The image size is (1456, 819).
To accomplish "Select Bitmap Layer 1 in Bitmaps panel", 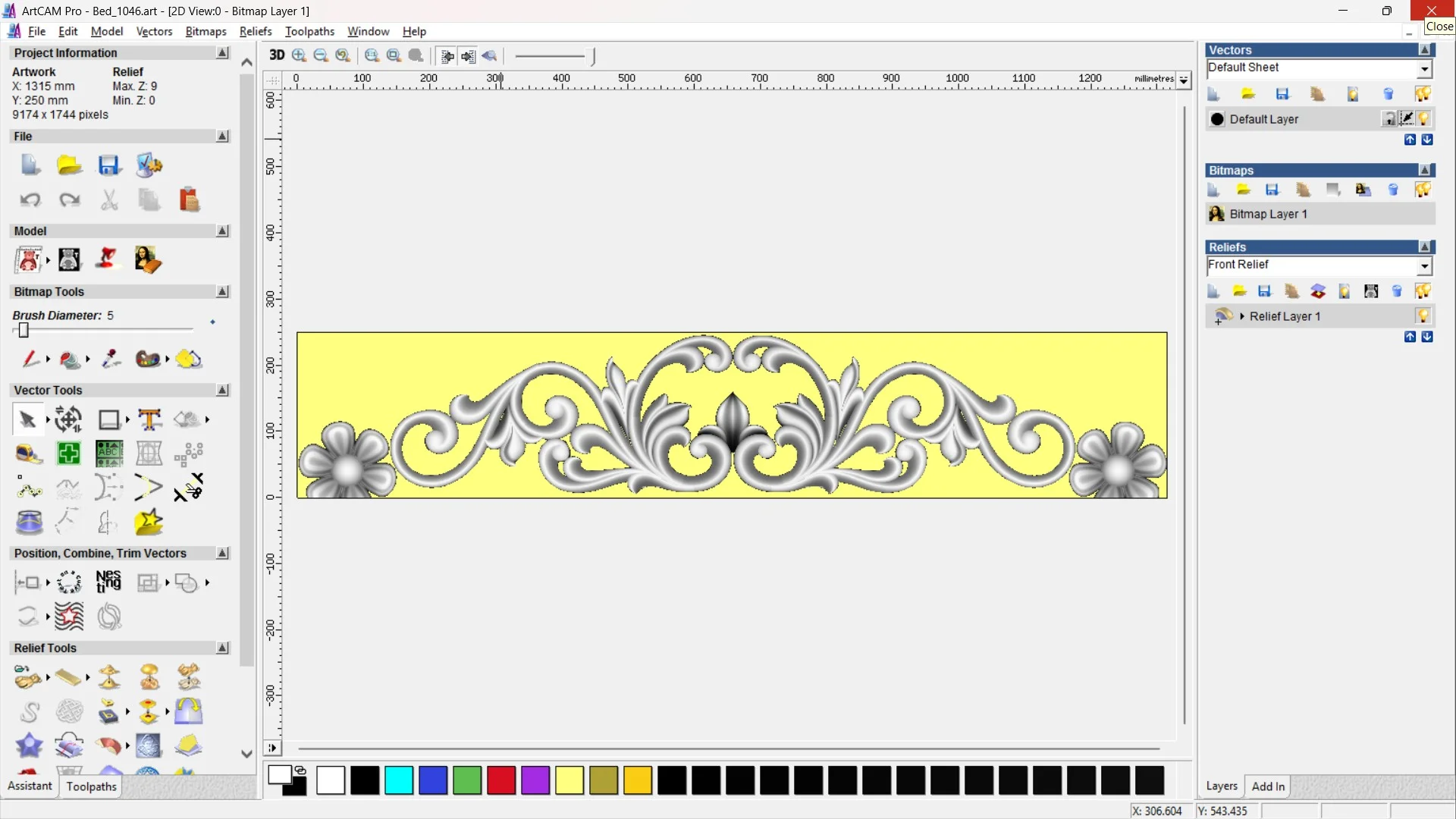I will point(1268,214).
